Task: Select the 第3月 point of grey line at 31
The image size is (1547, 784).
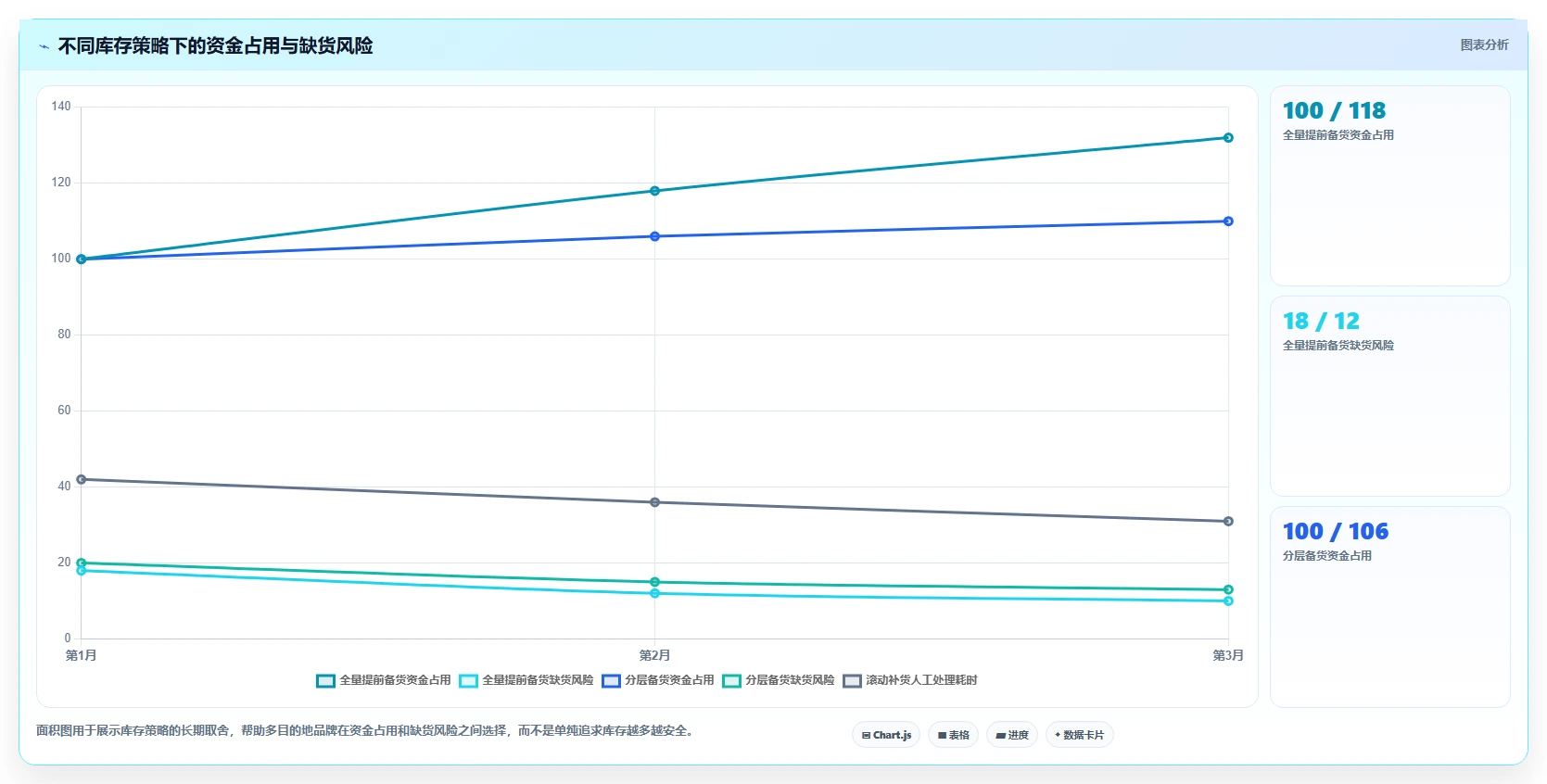Action: point(1228,521)
